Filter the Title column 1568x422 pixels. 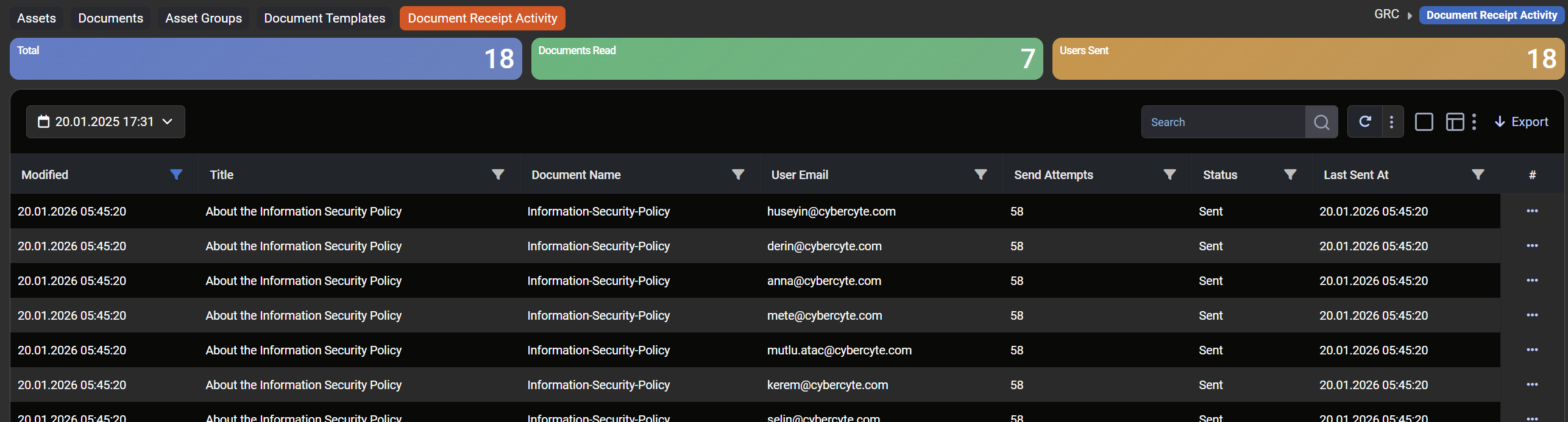click(498, 175)
